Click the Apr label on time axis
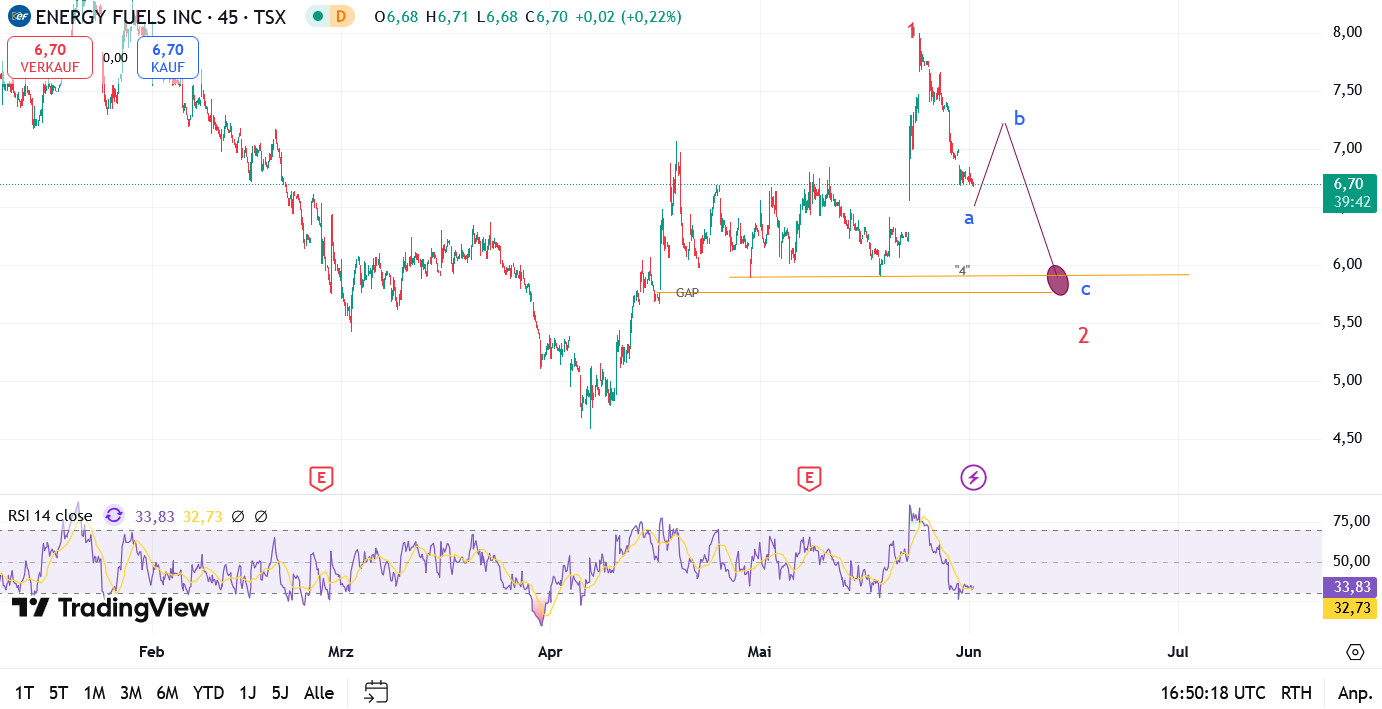This screenshot has width=1382, height=709. tap(550, 652)
